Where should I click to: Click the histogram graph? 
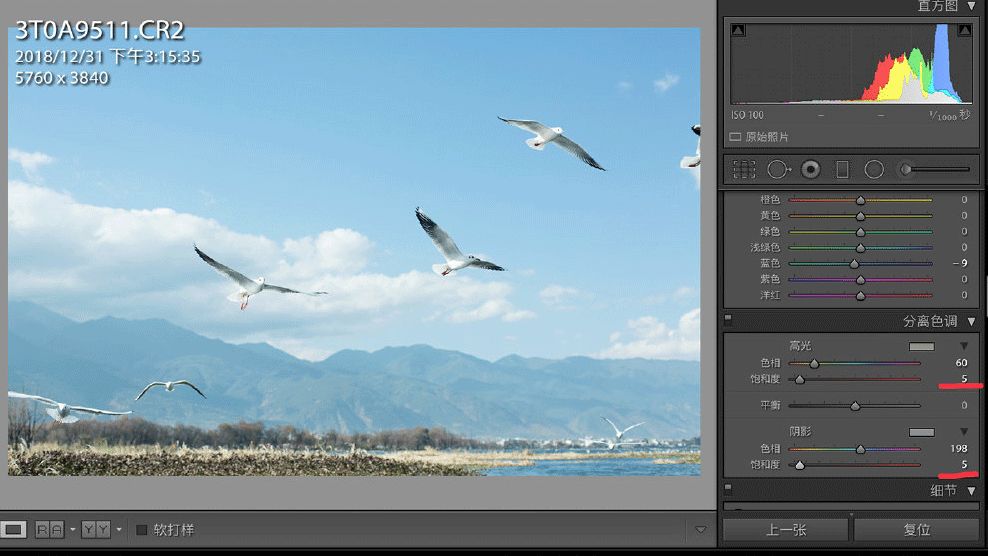(851, 63)
